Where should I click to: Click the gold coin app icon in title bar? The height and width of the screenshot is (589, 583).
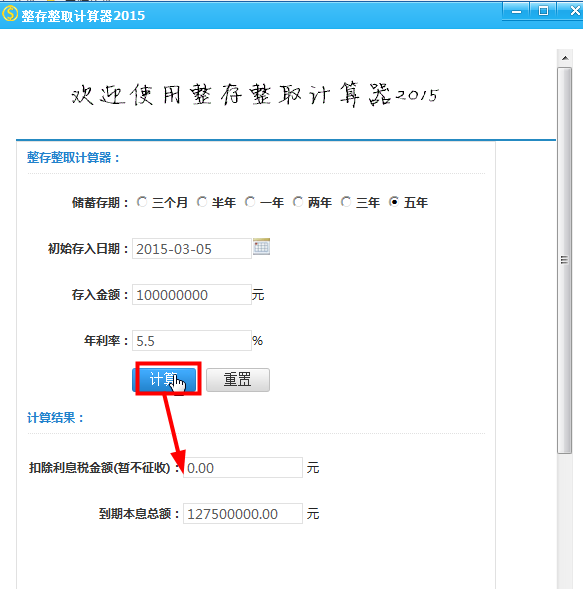pyautogui.click(x=10, y=14)
